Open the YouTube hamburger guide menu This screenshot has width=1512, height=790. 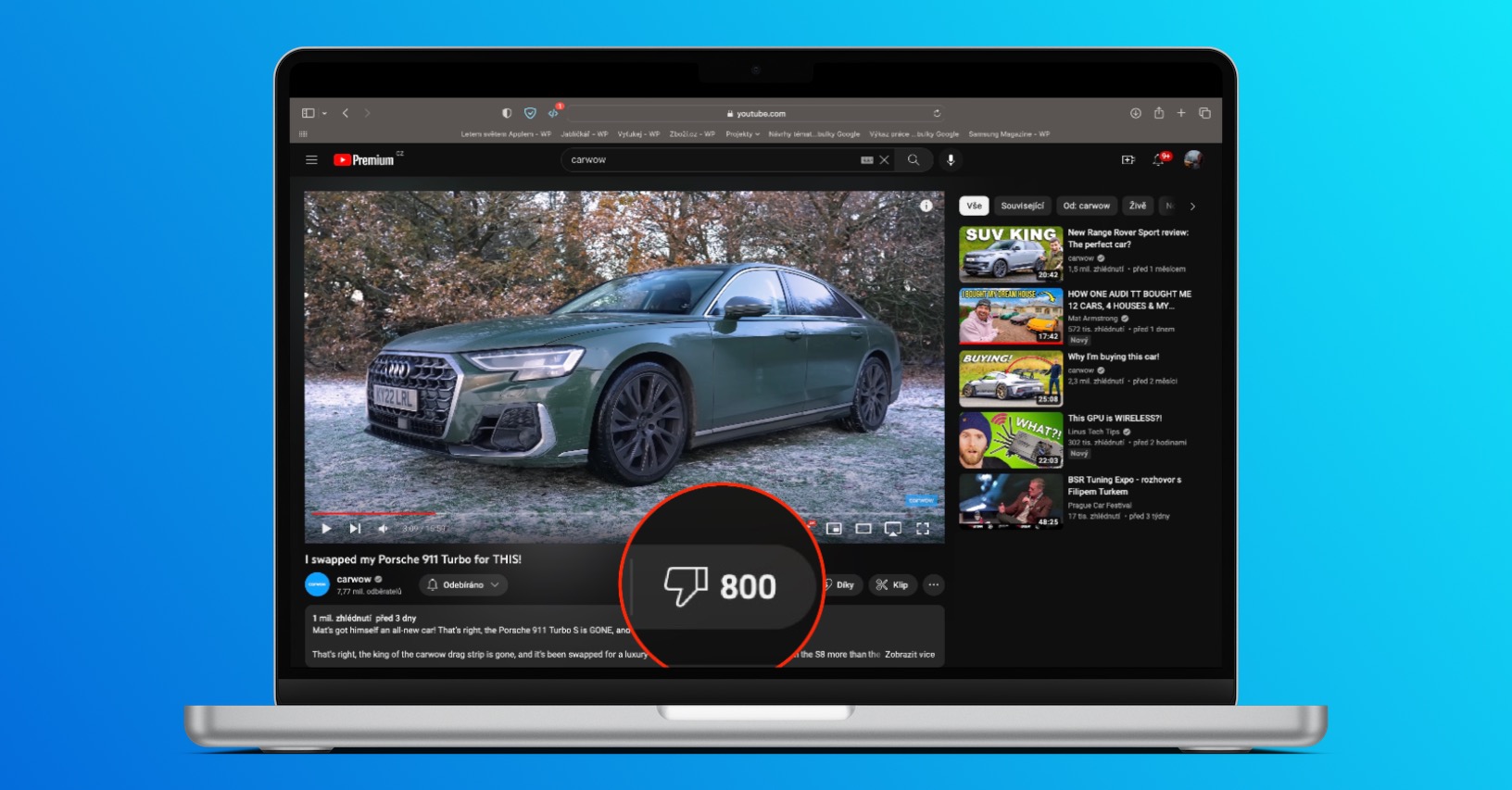point(311,160)
